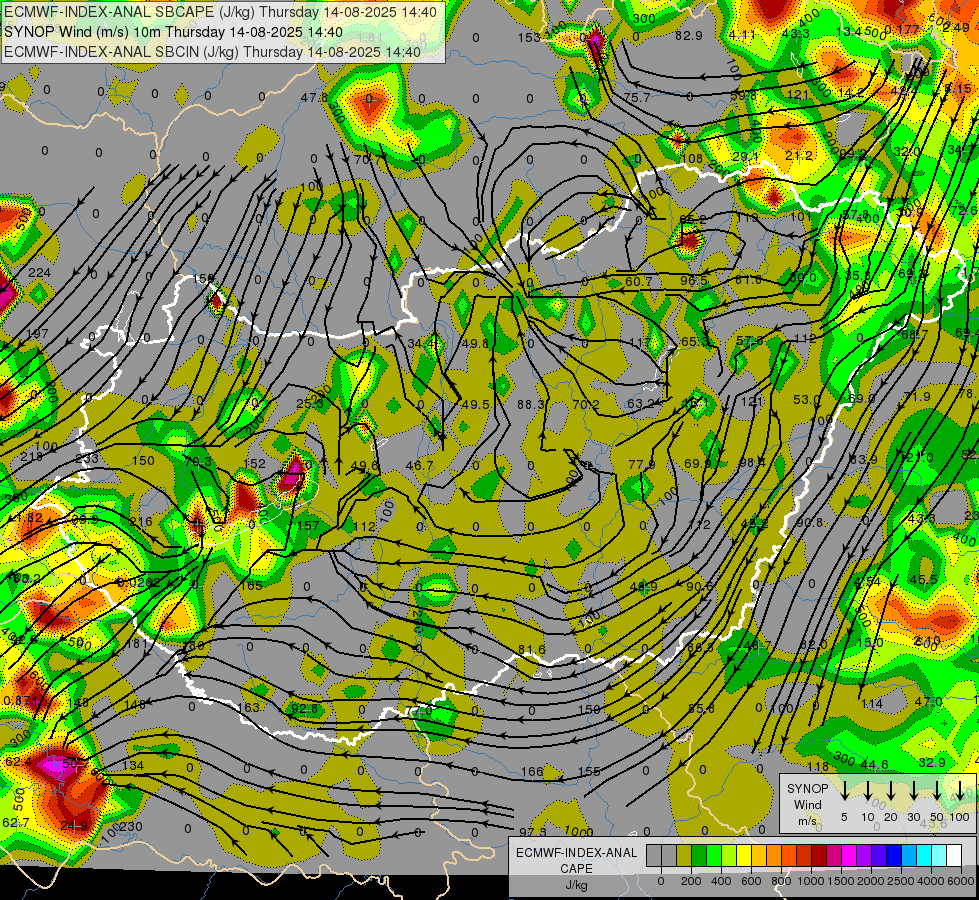Click the 10 m/s wind arrow in legend
The width and height of the screenshot is (979, 900).
click(867, 790)
